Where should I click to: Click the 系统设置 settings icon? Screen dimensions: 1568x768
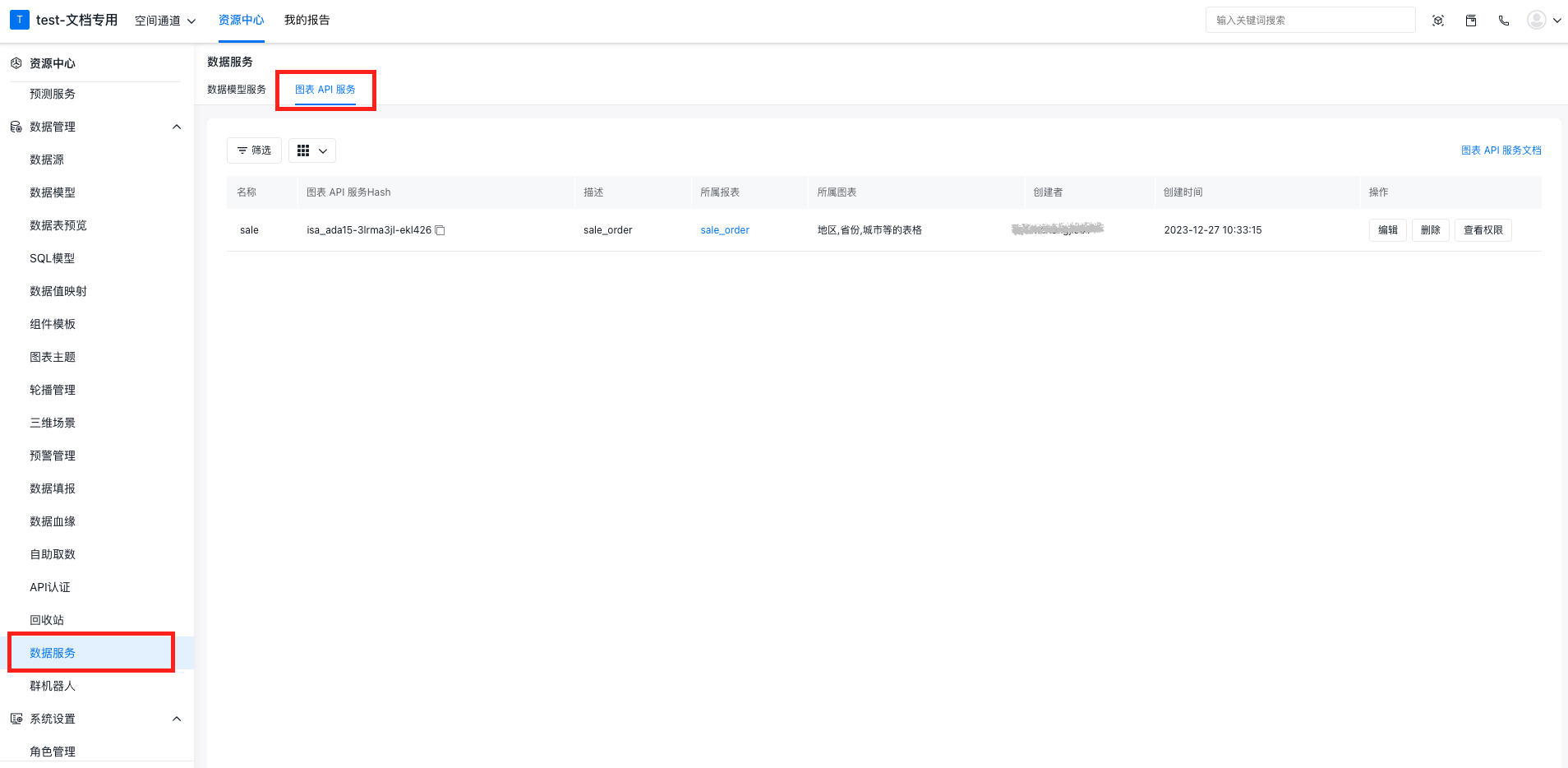(x=16, y=719)
